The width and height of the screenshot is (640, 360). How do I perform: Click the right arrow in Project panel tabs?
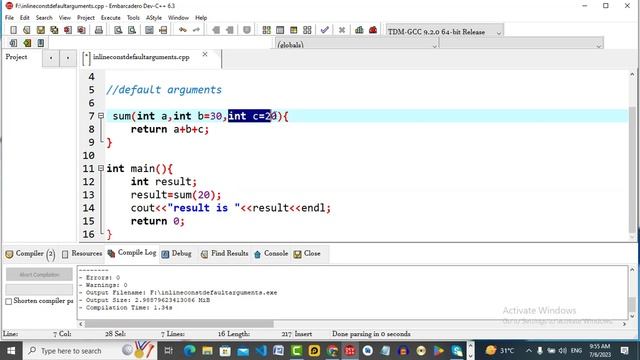tap(68, 58)
